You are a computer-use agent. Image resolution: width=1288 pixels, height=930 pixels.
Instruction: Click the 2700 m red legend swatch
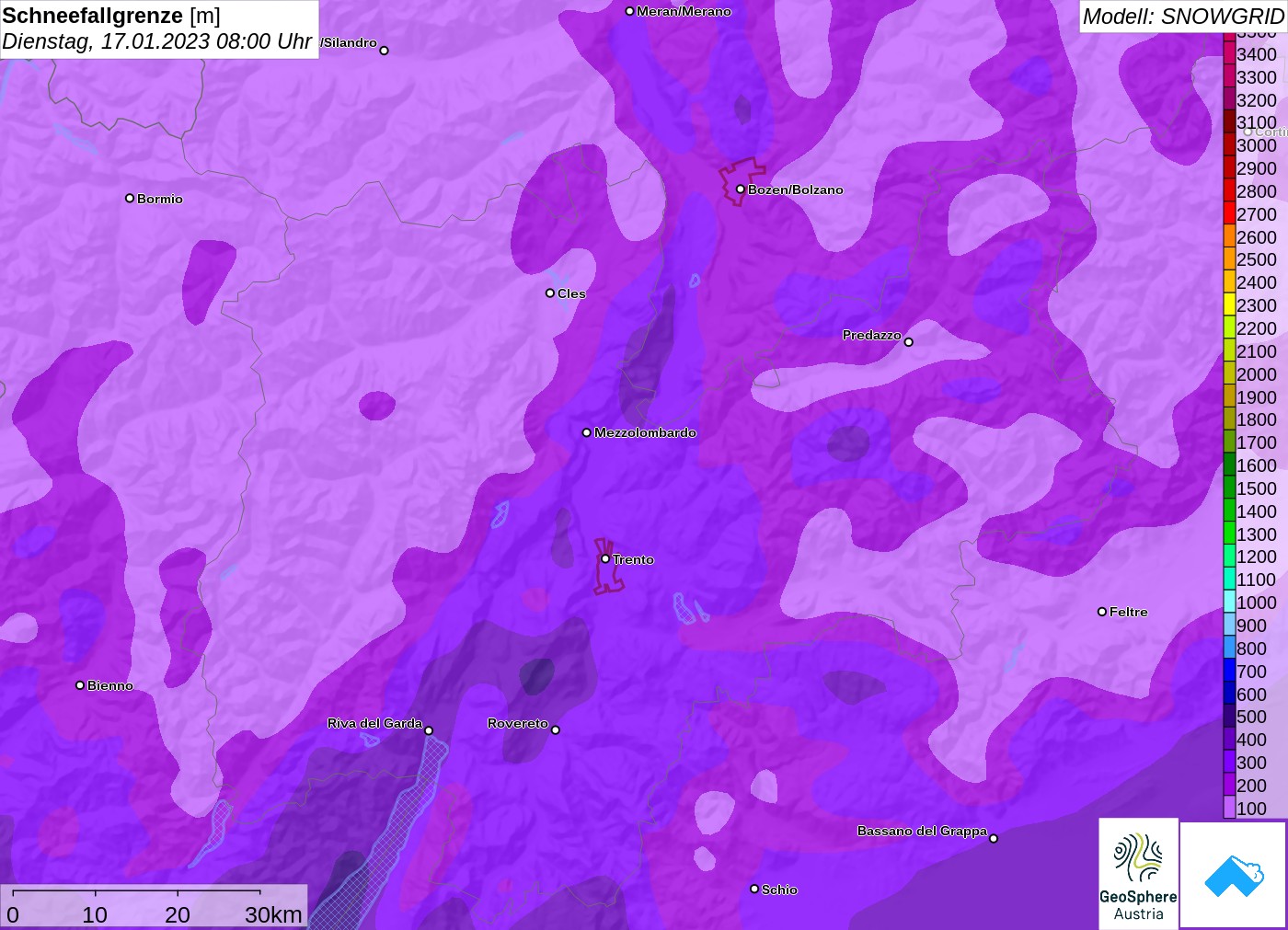pos(1229,213)
